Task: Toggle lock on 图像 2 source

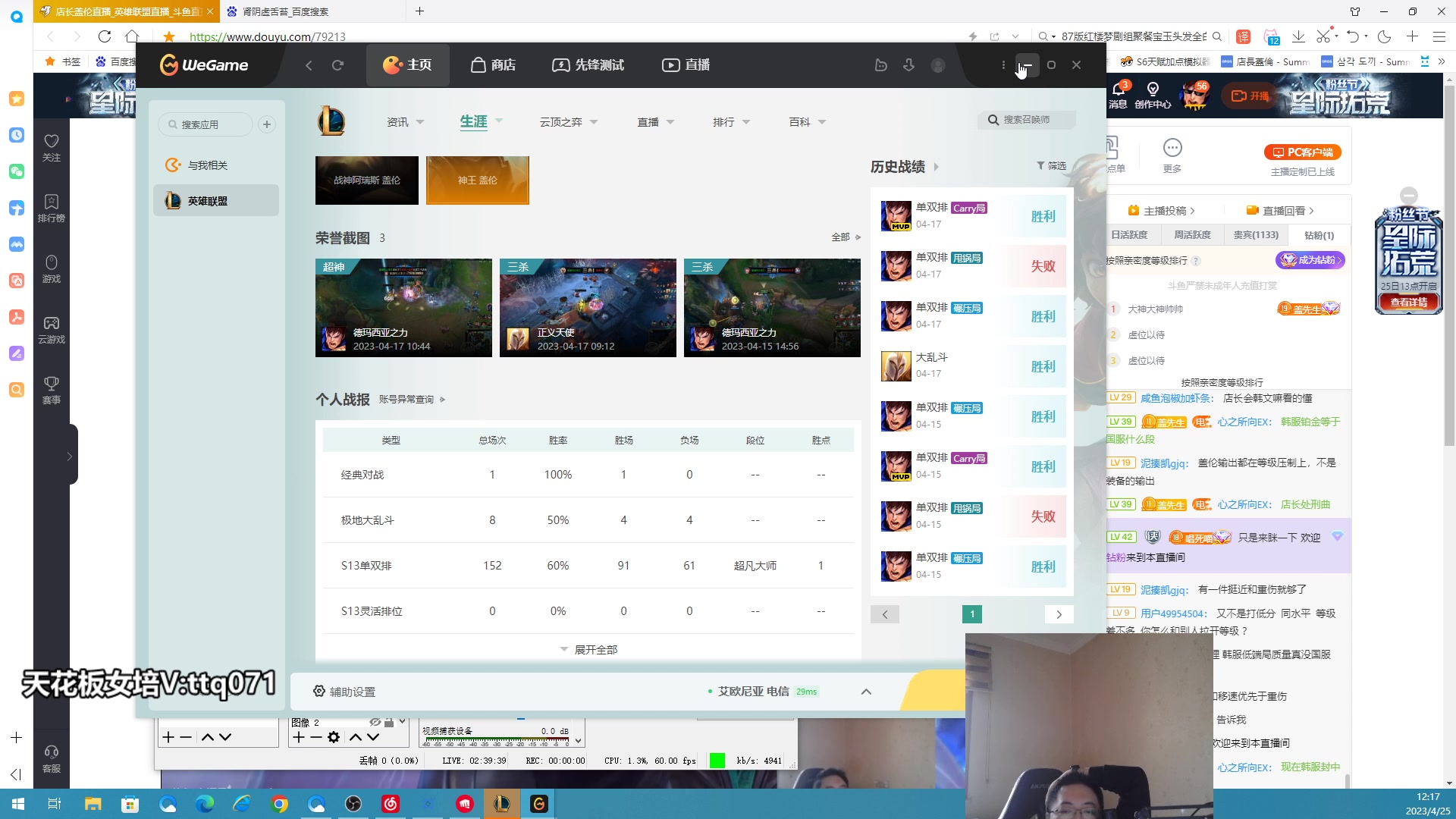Action: [389, 722]
